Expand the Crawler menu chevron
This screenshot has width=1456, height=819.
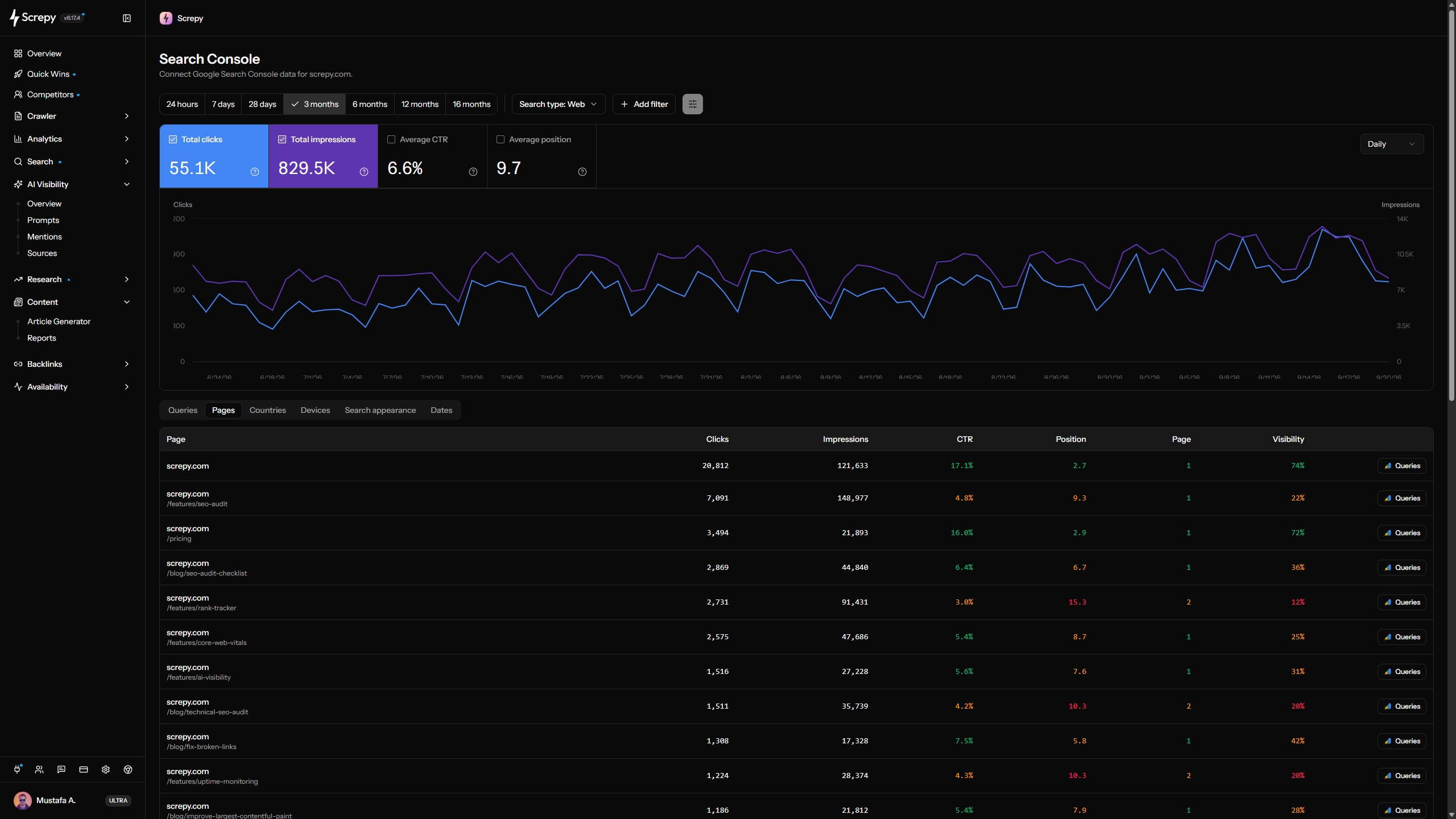(x=127, y=116)
